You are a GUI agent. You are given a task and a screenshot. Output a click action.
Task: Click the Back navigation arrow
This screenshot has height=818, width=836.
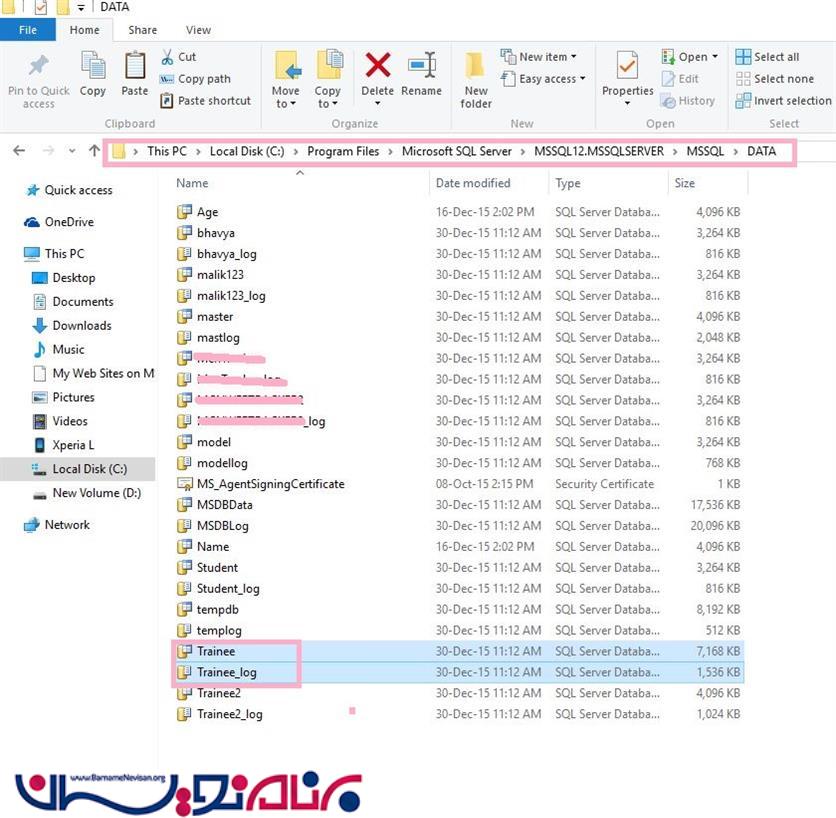pyautogui.click(x=19, y=151)
